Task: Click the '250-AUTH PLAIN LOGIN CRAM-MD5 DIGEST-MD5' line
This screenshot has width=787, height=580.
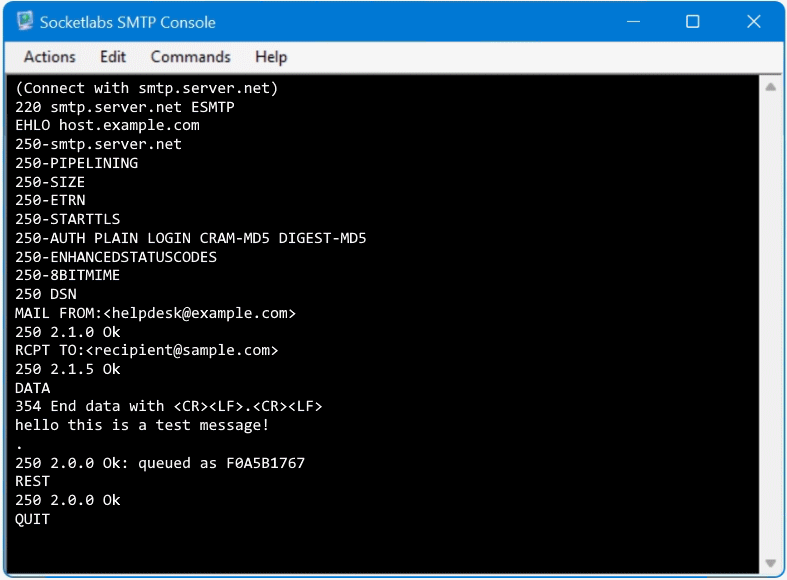Action: click(191, 238)
